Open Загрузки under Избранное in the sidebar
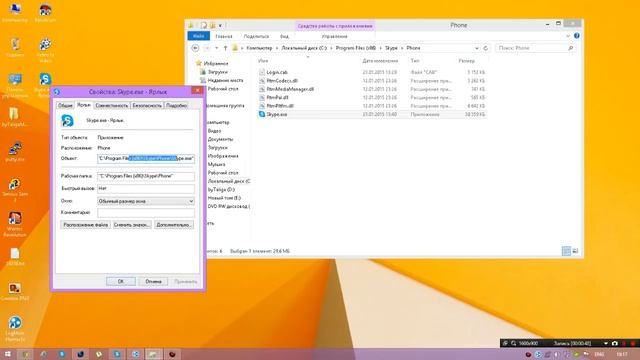 pos(217,72)
